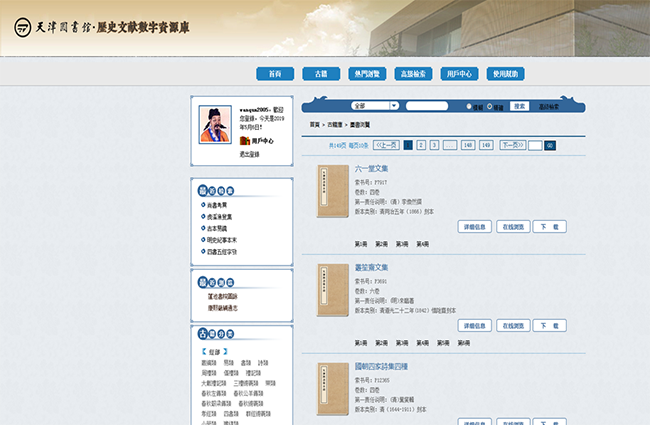Viewport: 650px width, 425px height.
Task: Go to page 2 in the pagination
Action: 421,145
